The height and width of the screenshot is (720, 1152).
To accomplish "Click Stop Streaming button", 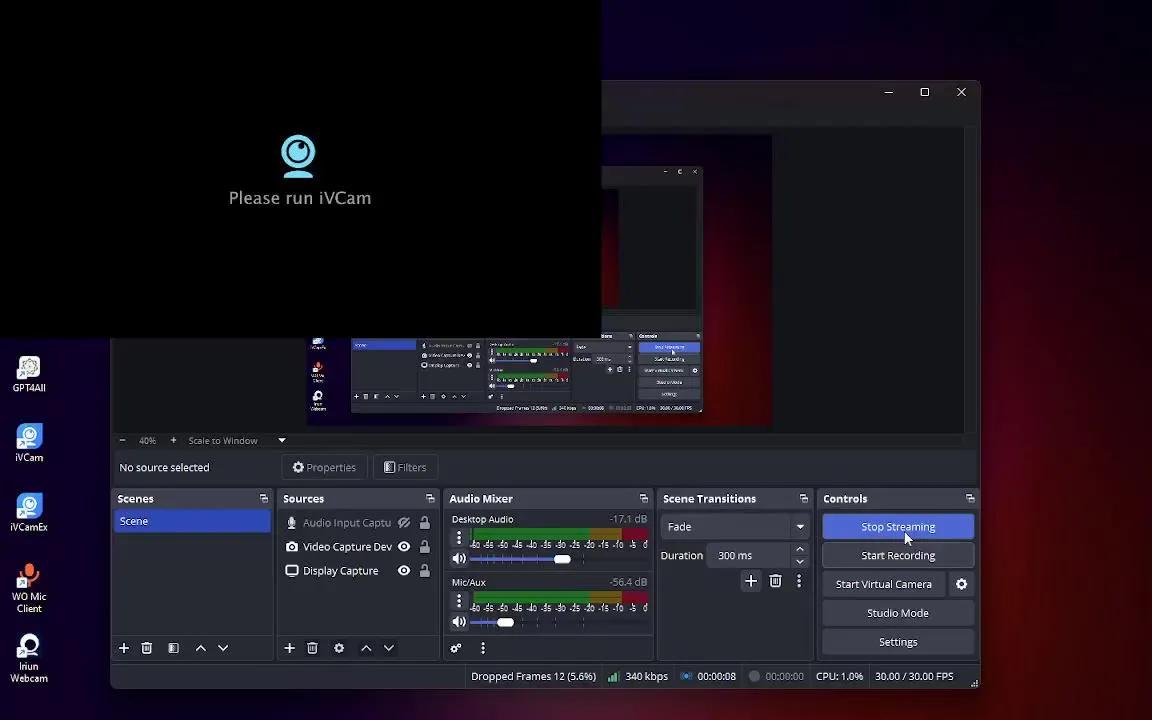I will click(x=898, y=527).
